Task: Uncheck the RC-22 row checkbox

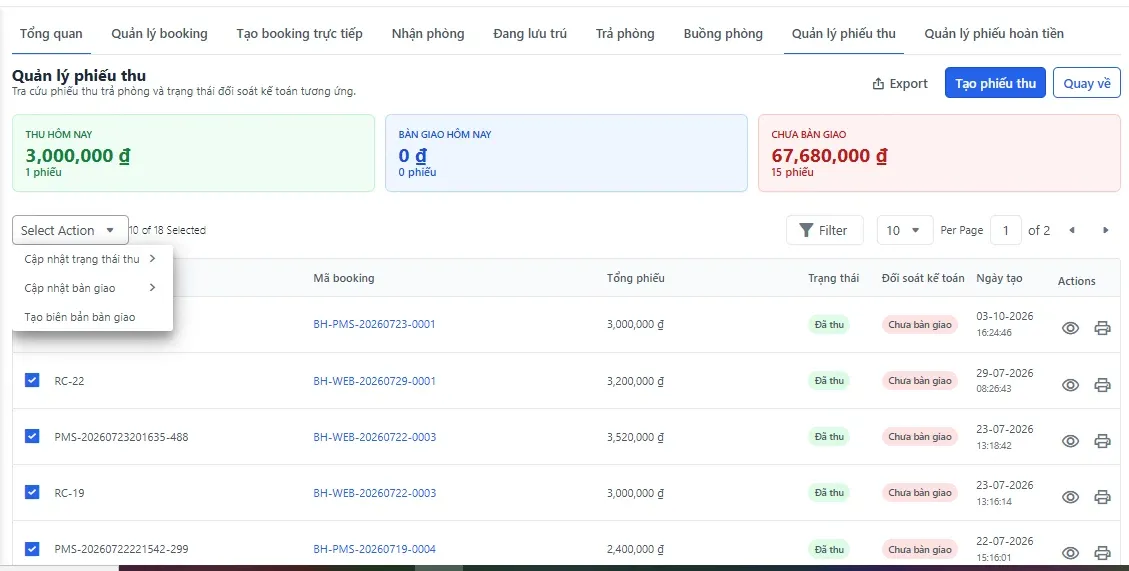Action: (x=32, y=379)
